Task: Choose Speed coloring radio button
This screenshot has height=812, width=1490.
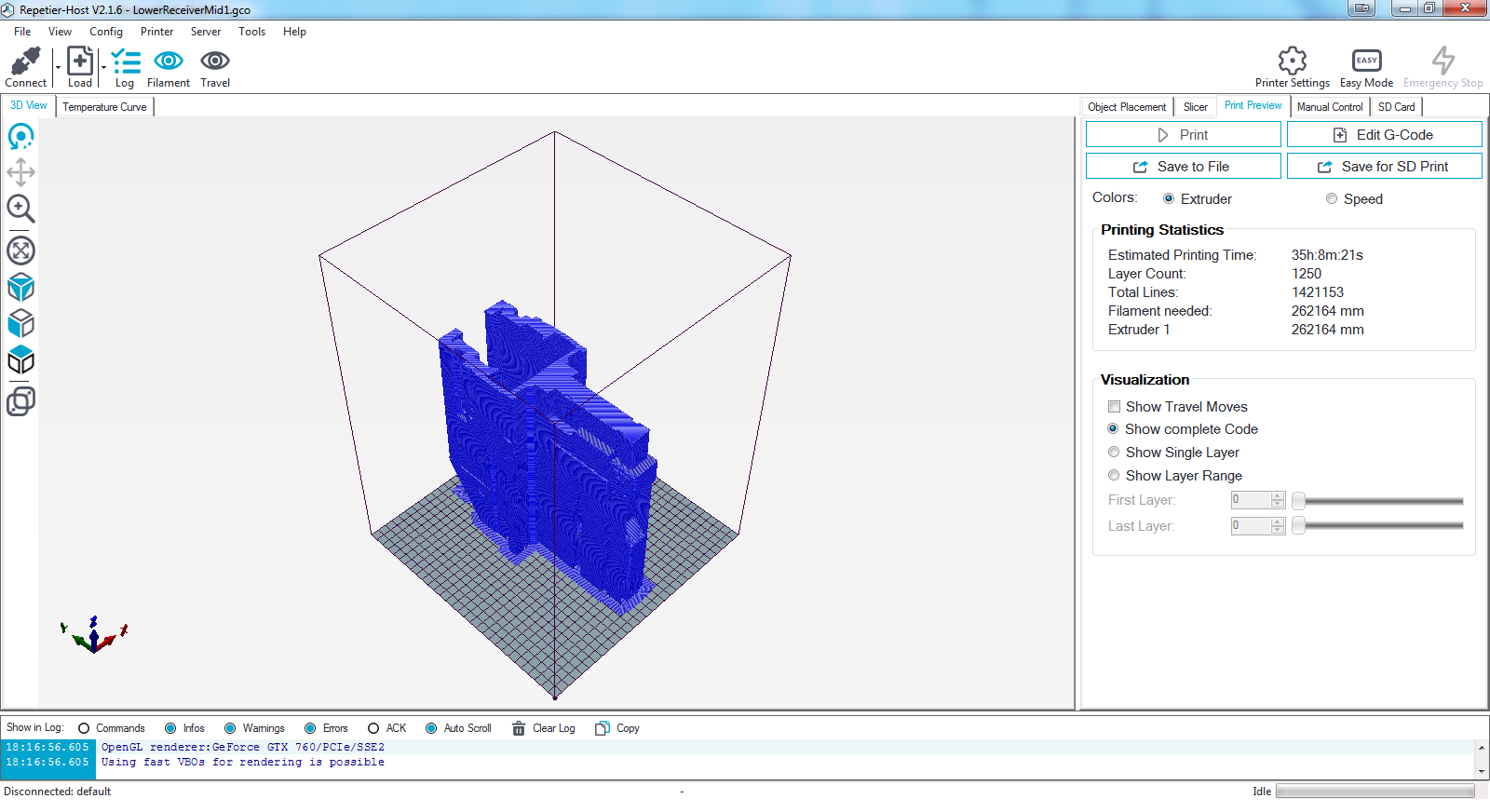Action: click(1332, 199)
